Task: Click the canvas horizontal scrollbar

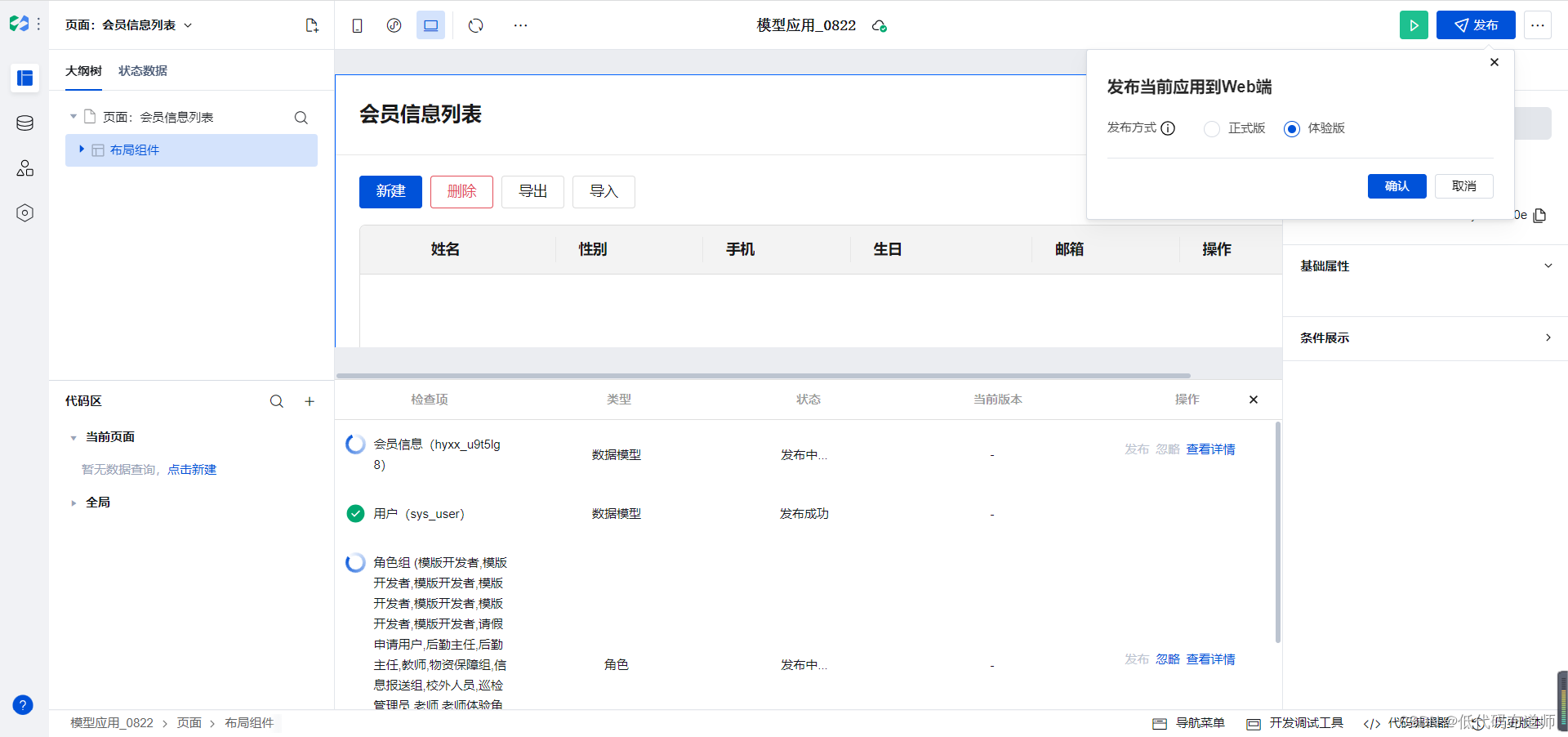Action: pyautogui.click(x=763, y=376)
